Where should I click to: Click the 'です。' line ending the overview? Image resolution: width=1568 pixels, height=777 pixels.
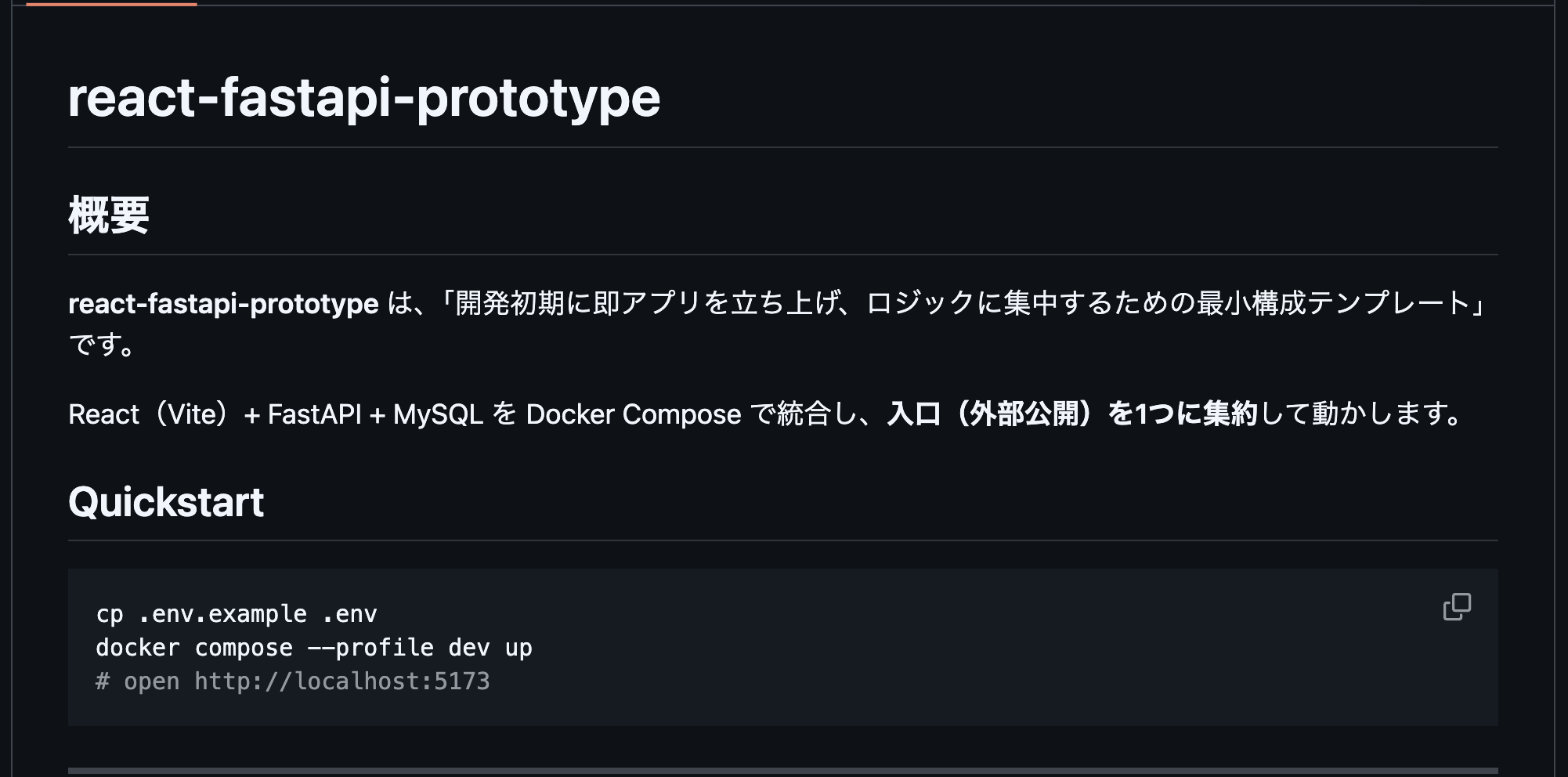102,344
